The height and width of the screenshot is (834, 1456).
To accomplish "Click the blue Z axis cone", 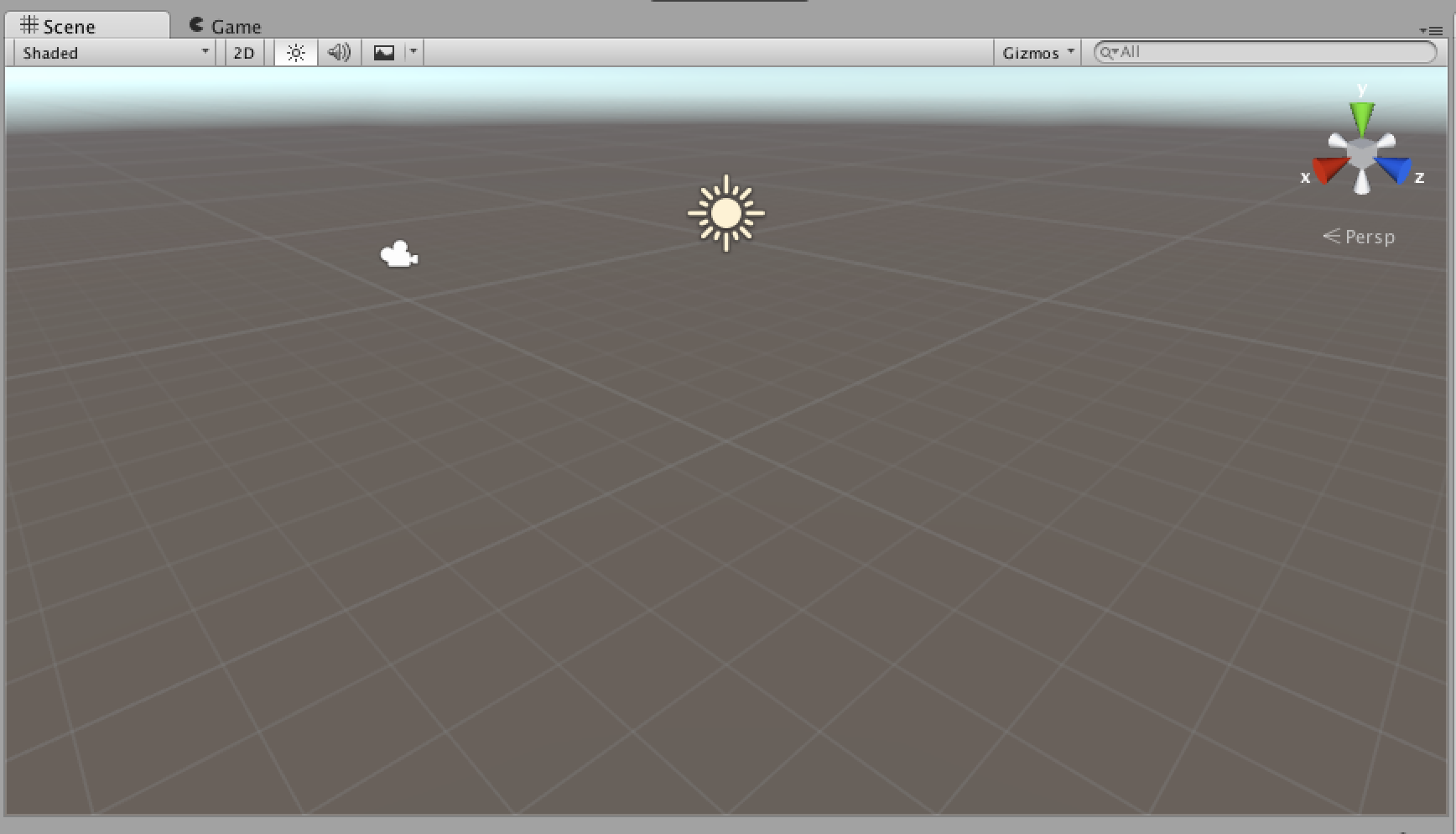I will point(1395,169).
